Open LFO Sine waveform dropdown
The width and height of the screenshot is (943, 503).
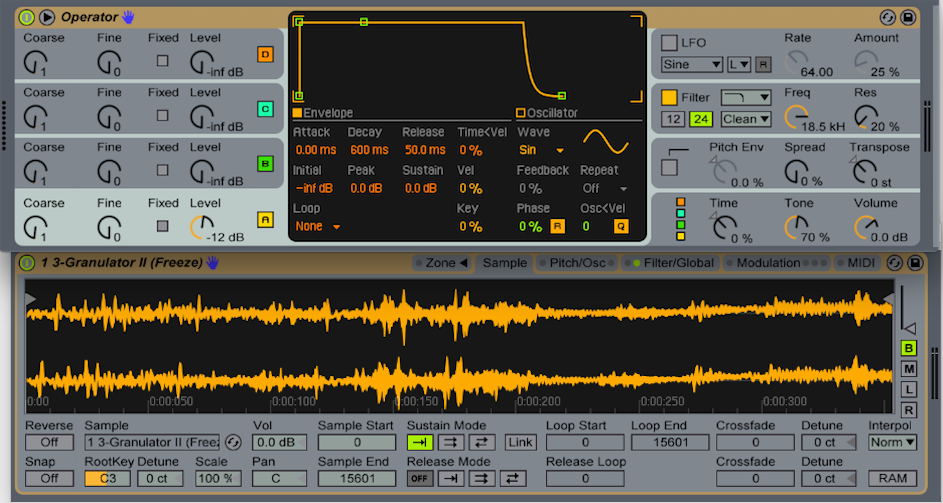pyautogui.click(x=692, y=64)
